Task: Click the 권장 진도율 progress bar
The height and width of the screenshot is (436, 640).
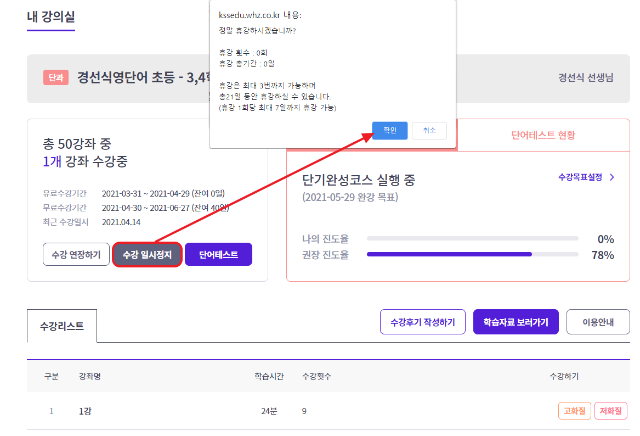Action: [472, 255]
